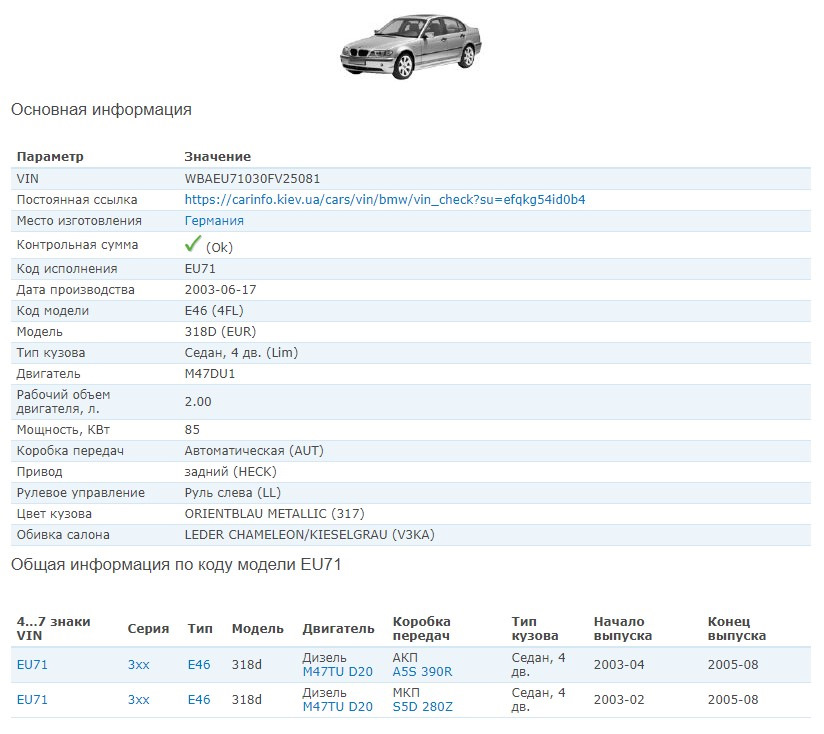The width and height of the screenshot is (824, 734).
Task: Click the engine displacement value 2.00
Action: (198, 402)
